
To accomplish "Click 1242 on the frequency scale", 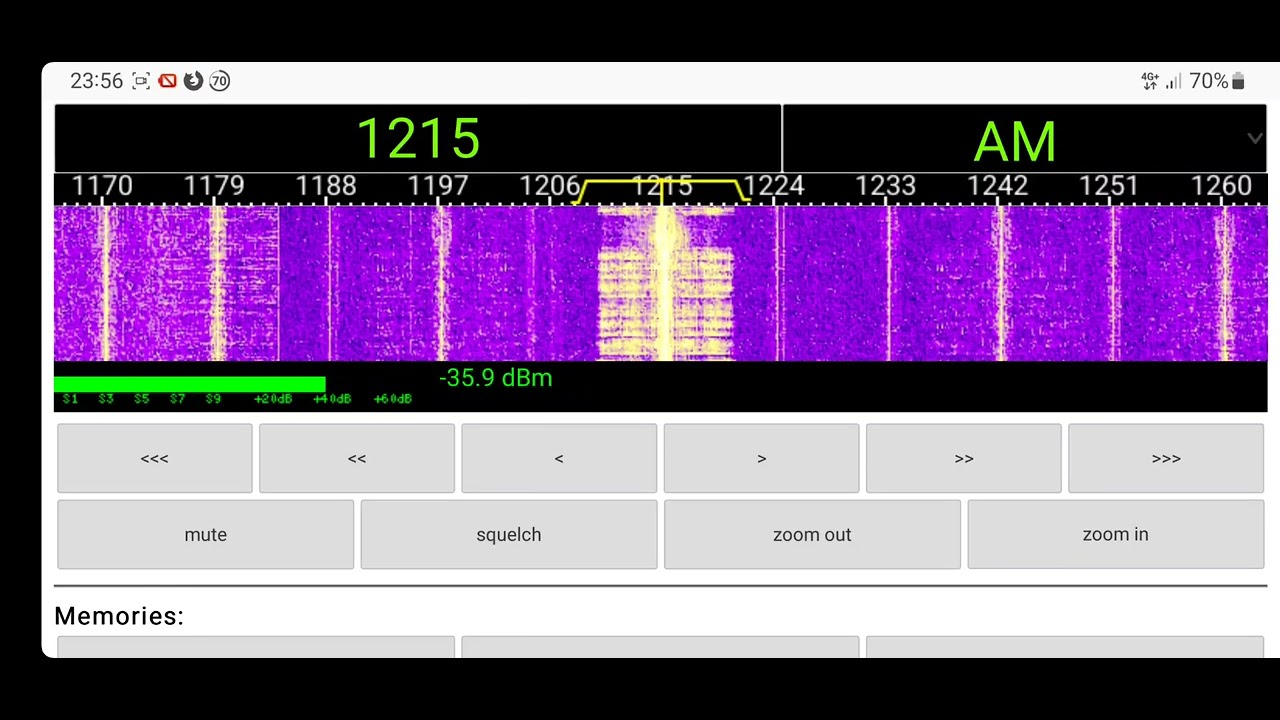I will pos(998,187).
